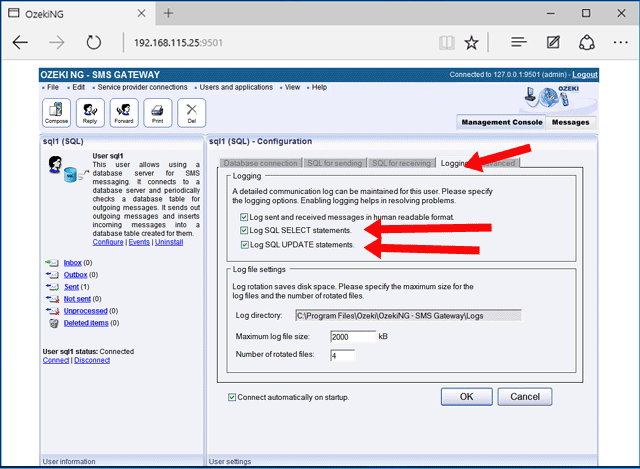
Task: Open the Not sent link
Action: click(77, 299)
